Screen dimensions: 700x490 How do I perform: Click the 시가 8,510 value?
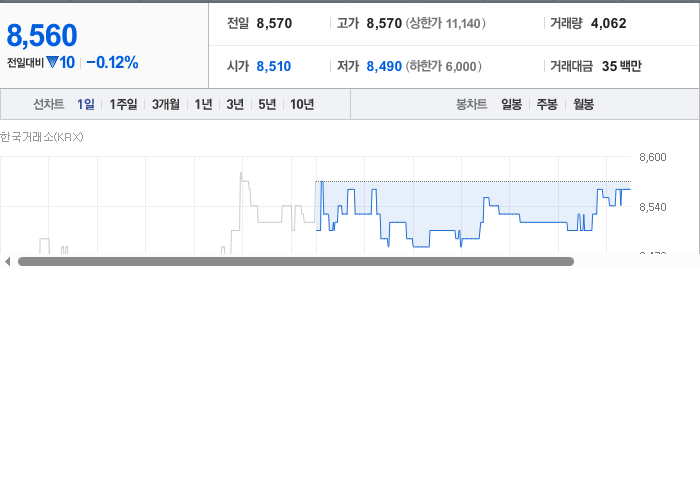click(274, 66)
